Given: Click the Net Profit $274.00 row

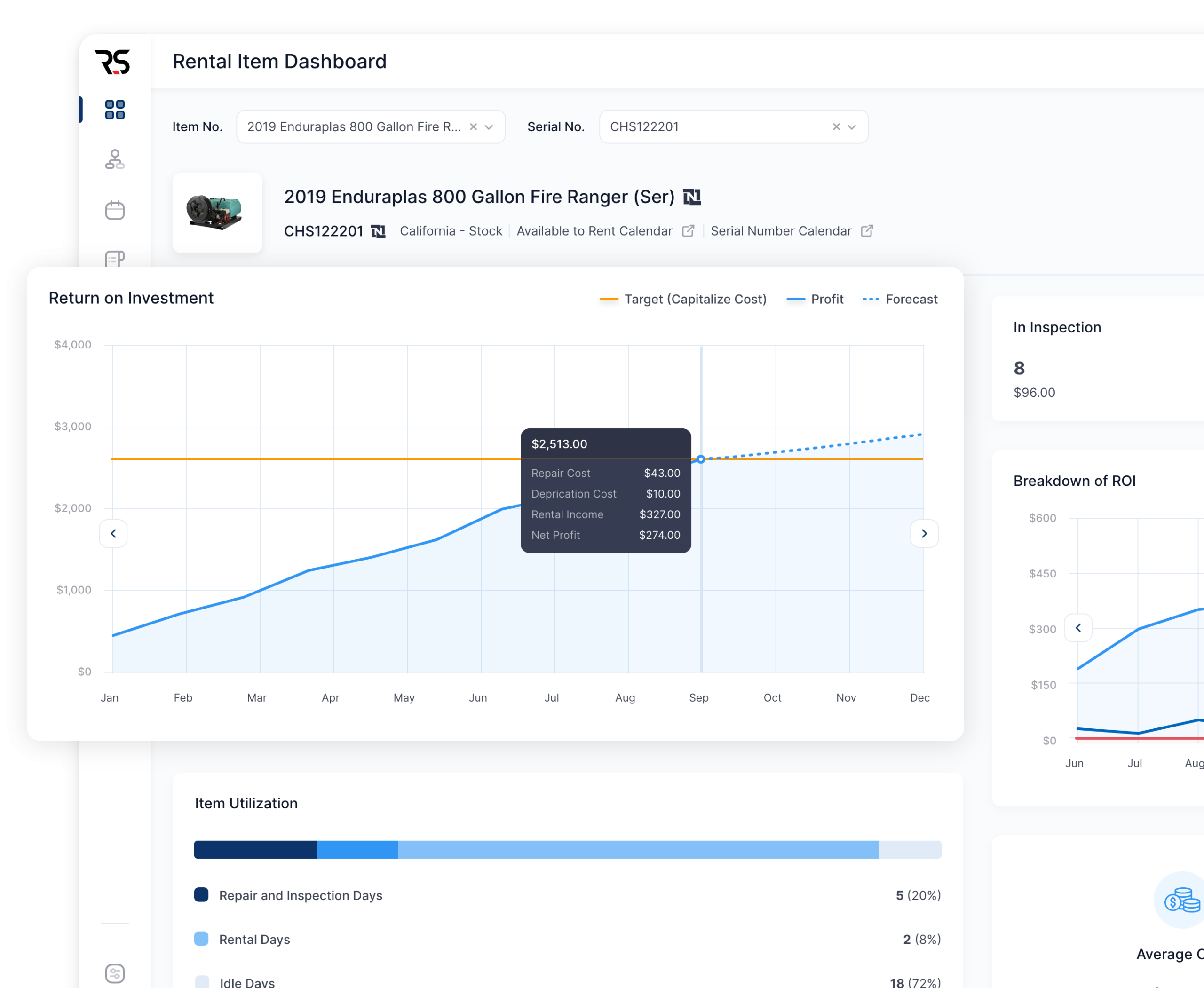Looking at the screenshot, I should (606, 535).
